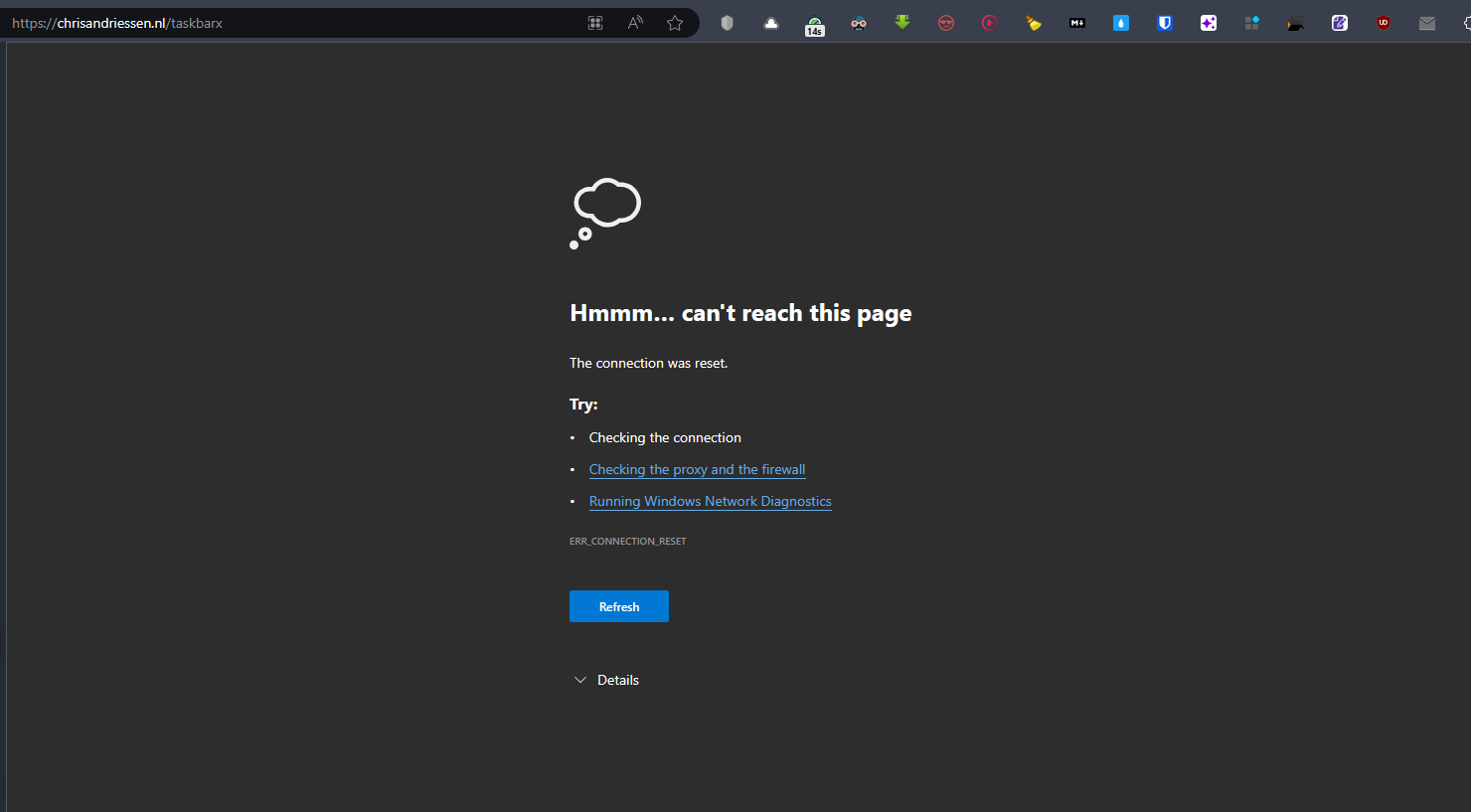Open the sunglasses emoji cookies extension

pyautogui.click(x=945, y=22)
